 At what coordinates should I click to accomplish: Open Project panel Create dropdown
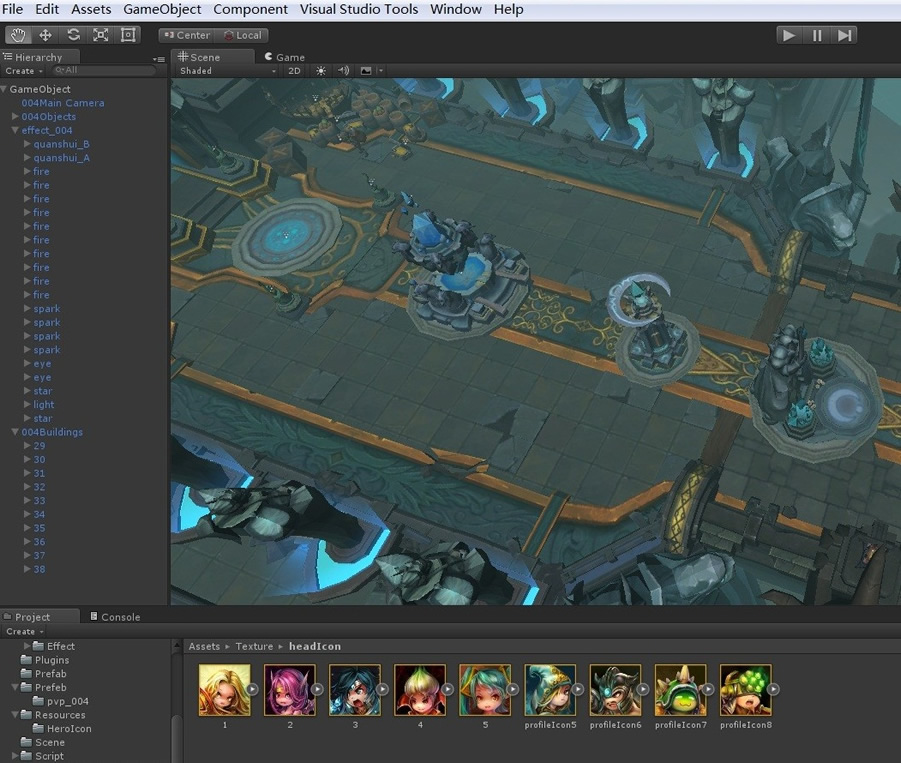tap(25, 631)
